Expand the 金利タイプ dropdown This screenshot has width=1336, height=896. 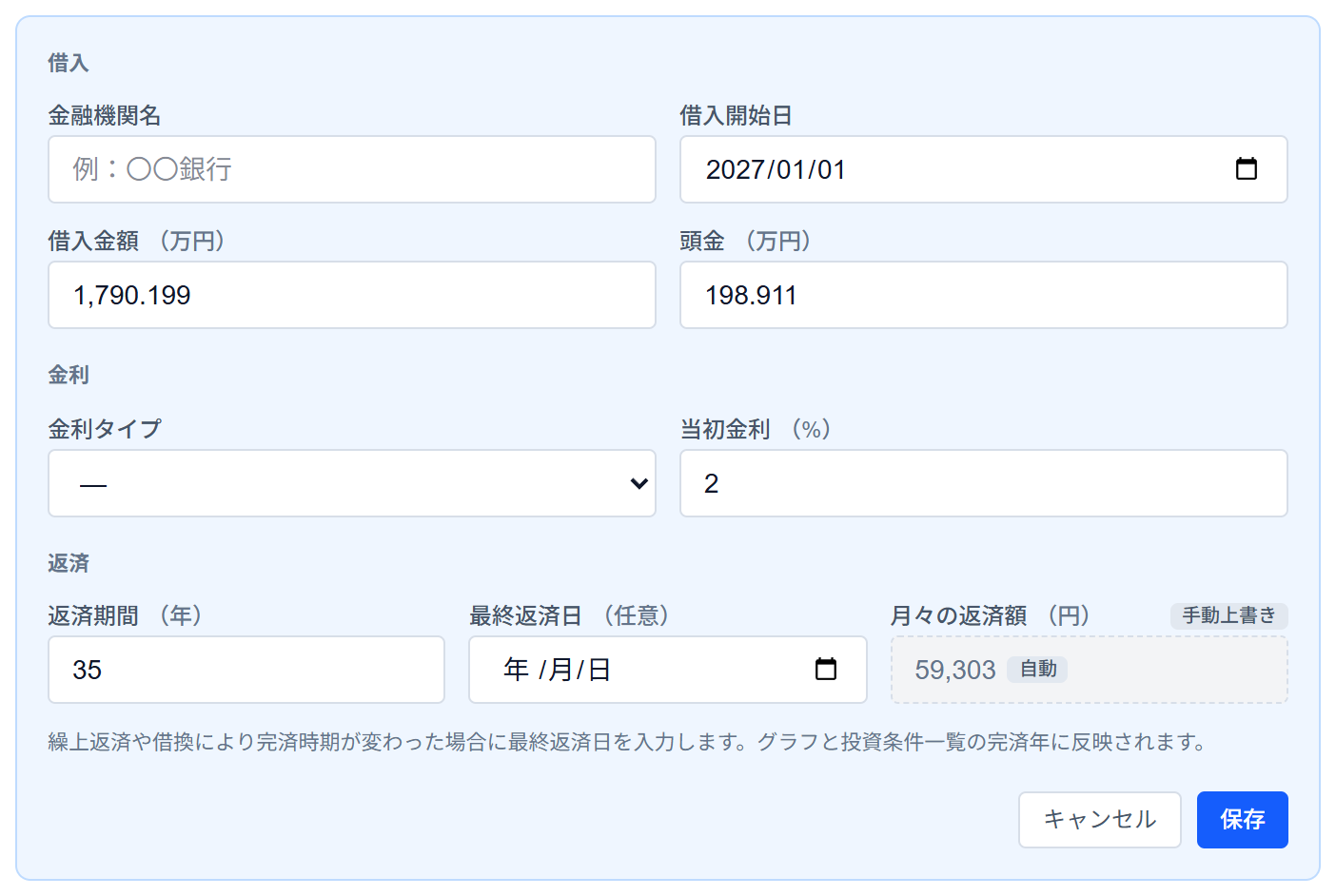[x=352, y=483]
